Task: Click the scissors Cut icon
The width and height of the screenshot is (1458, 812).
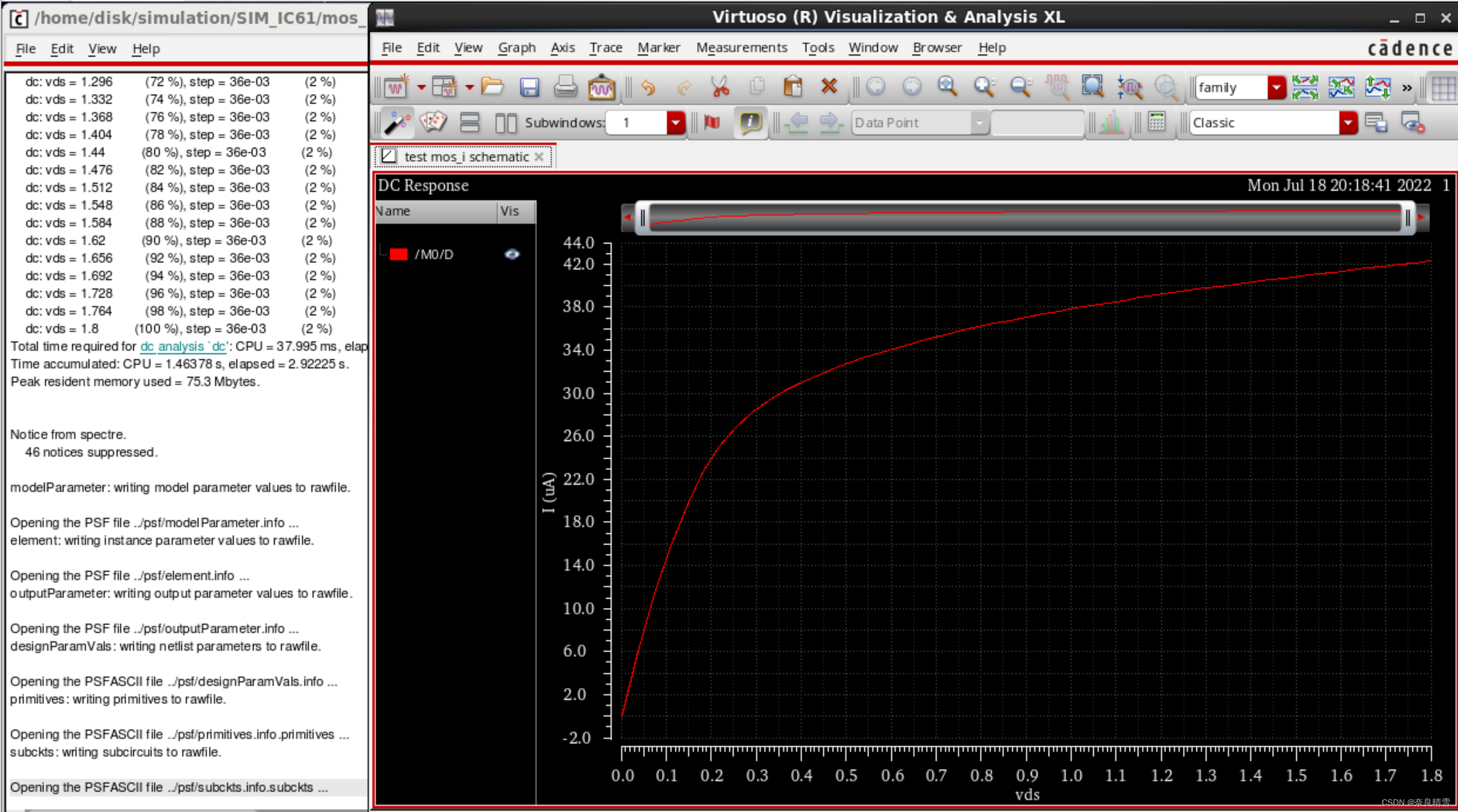Action: (720, 87)
